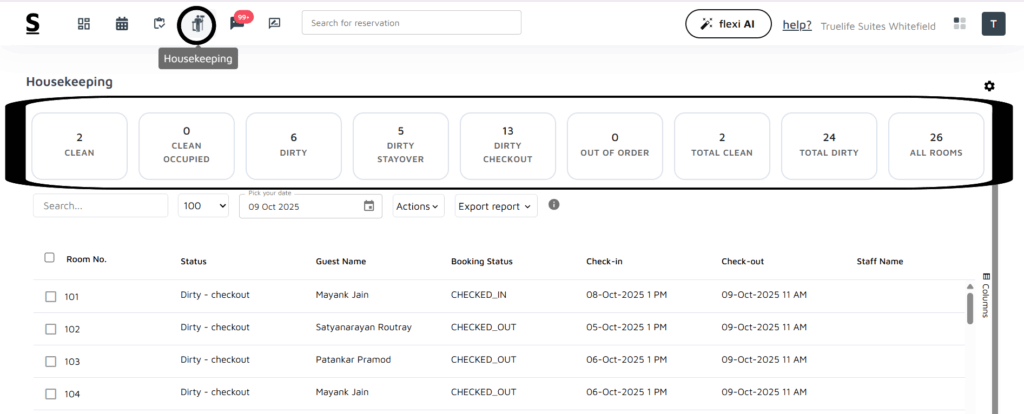Open the 100 rows-per-page dropdown
Screen dimensions: 1024x414
(203, 206)
